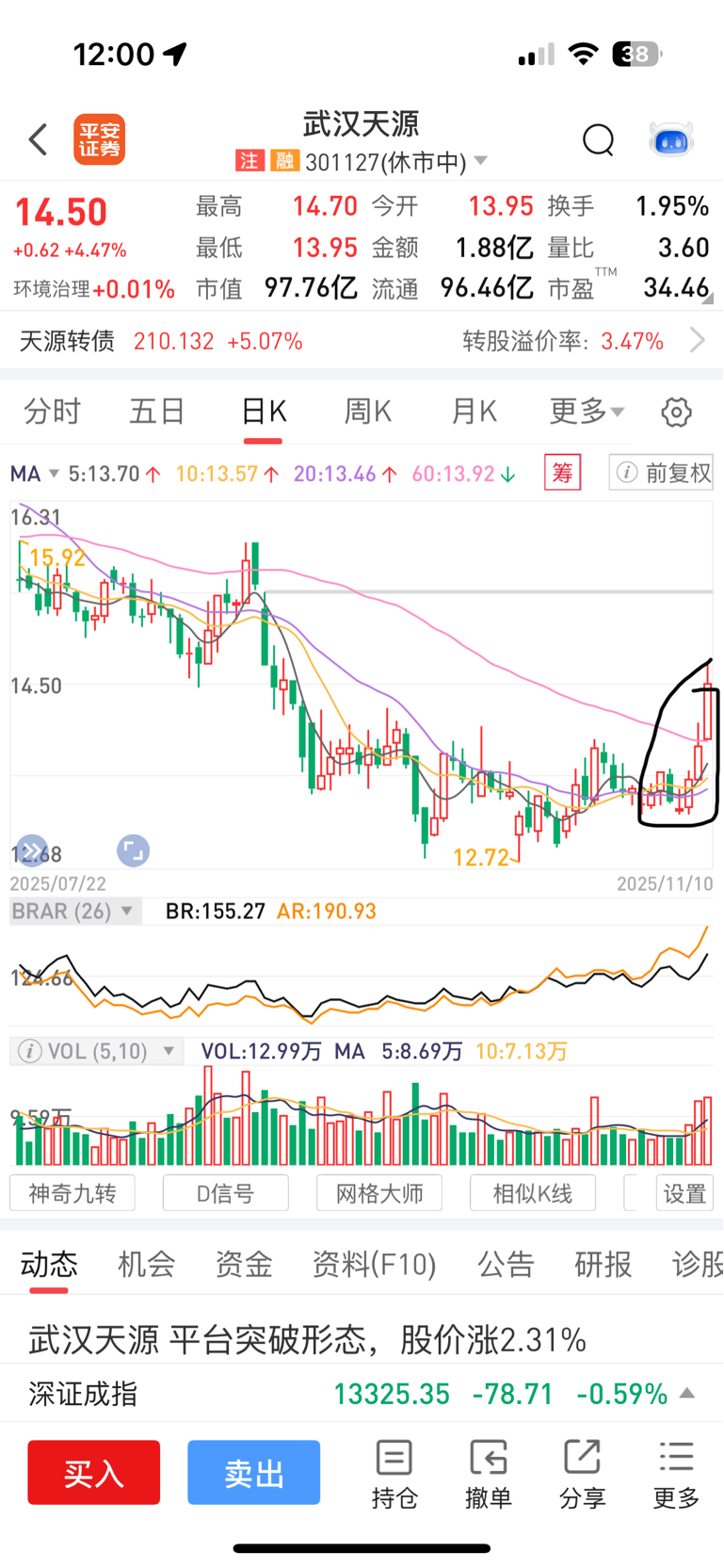Open indicator 设置 button

coord(684,1193)
